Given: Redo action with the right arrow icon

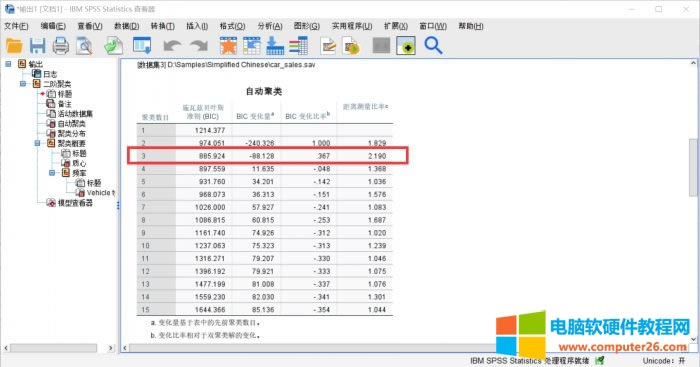Looking at the screenshot, I should click(199, 46).
